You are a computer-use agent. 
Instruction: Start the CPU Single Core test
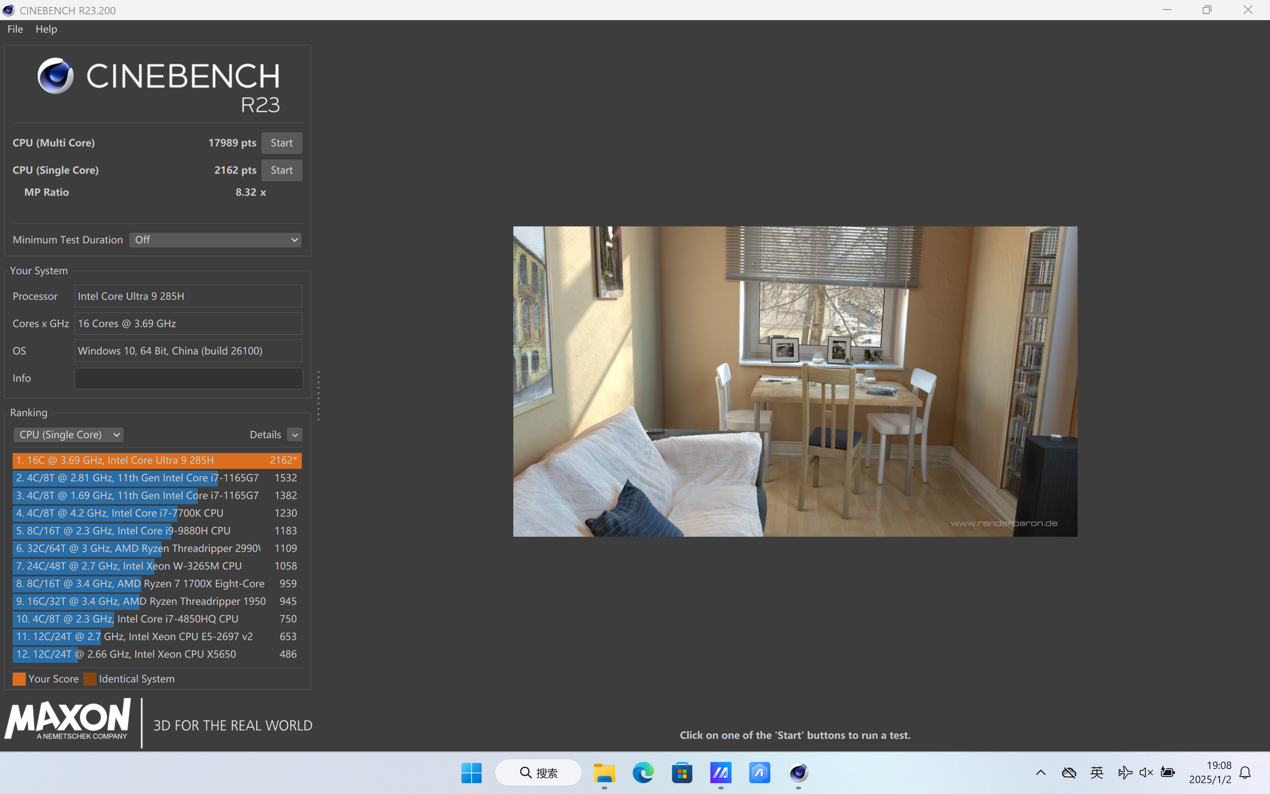click(x=282, y=170)
